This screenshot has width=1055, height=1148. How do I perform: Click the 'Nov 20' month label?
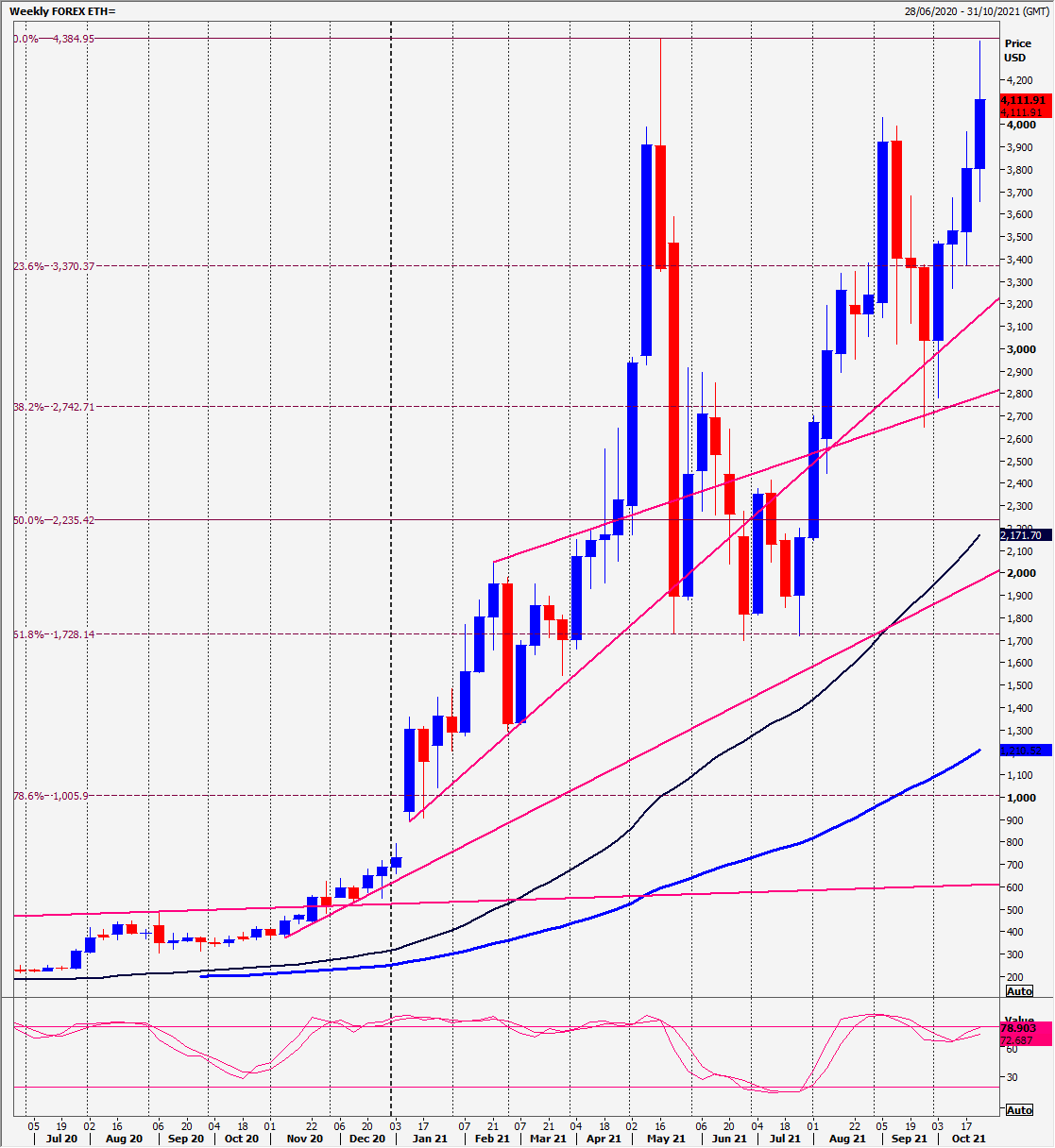[x=304, y=1139]
